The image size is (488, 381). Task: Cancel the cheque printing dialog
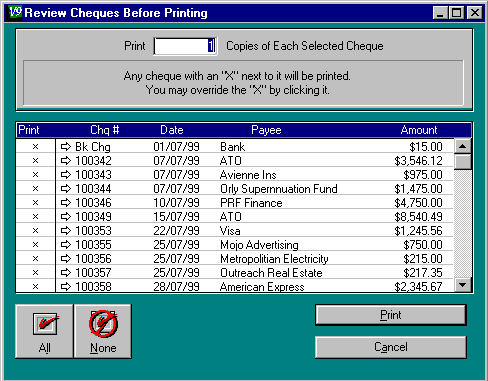391,347
